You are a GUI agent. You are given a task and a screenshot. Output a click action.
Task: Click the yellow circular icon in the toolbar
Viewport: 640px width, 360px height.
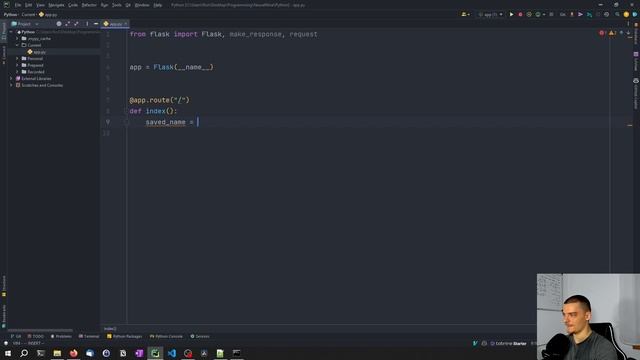pyautogui.click(x=626, y=14)
